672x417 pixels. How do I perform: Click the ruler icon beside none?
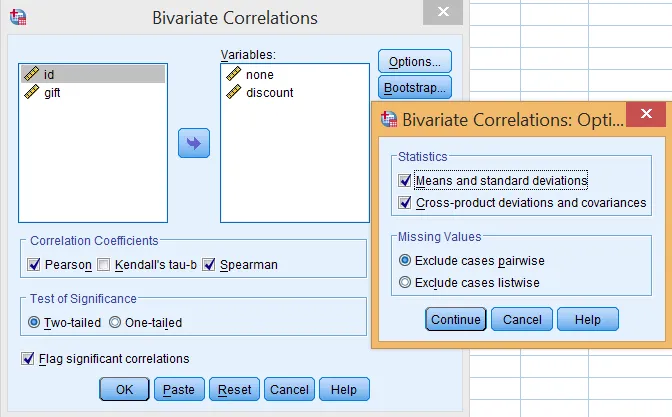pyautogui.click(x=234, y=74)
